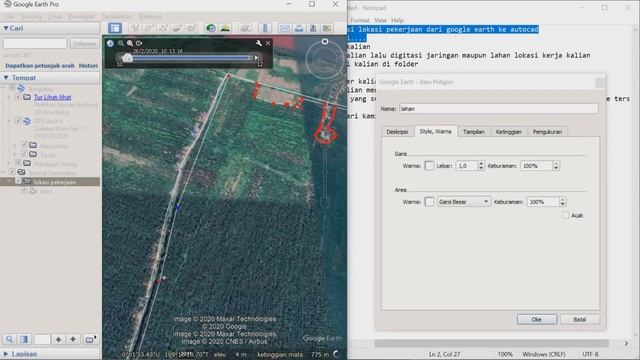Click the Print toolbar icon
Viewport: 640px width, 360px height.
tap(299, 28)
